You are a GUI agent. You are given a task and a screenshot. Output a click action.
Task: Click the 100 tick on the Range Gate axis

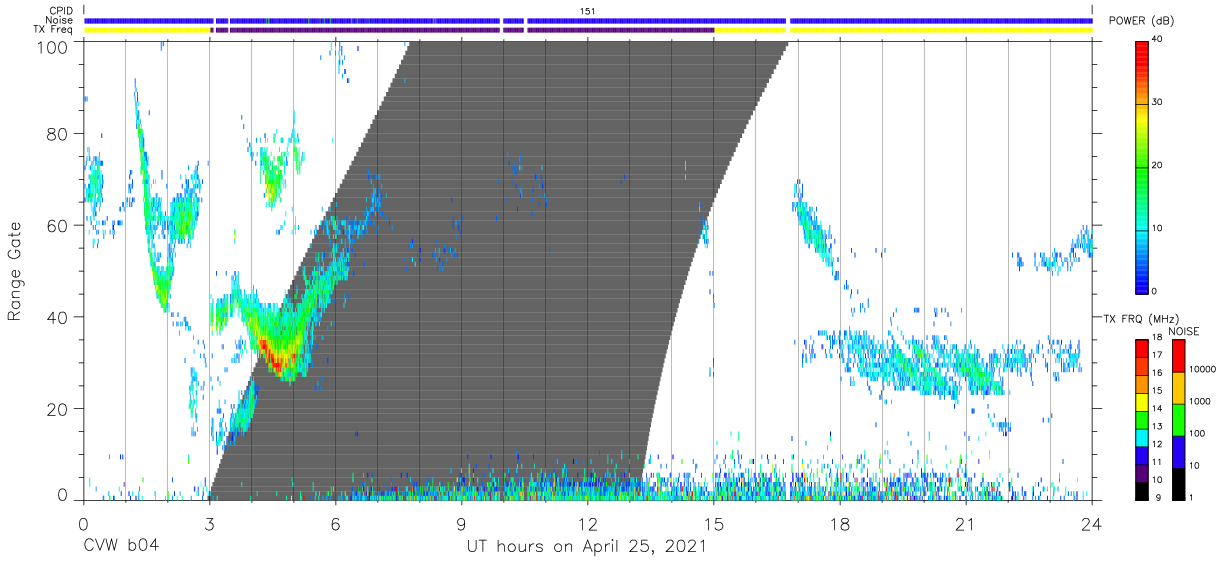pos(54,47)
